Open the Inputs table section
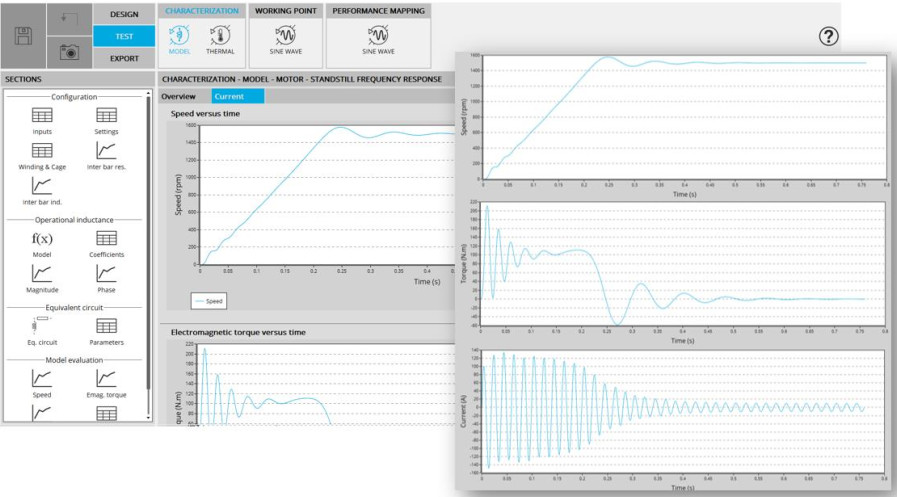This screenshot has width=897, height=497. point(42,120)
